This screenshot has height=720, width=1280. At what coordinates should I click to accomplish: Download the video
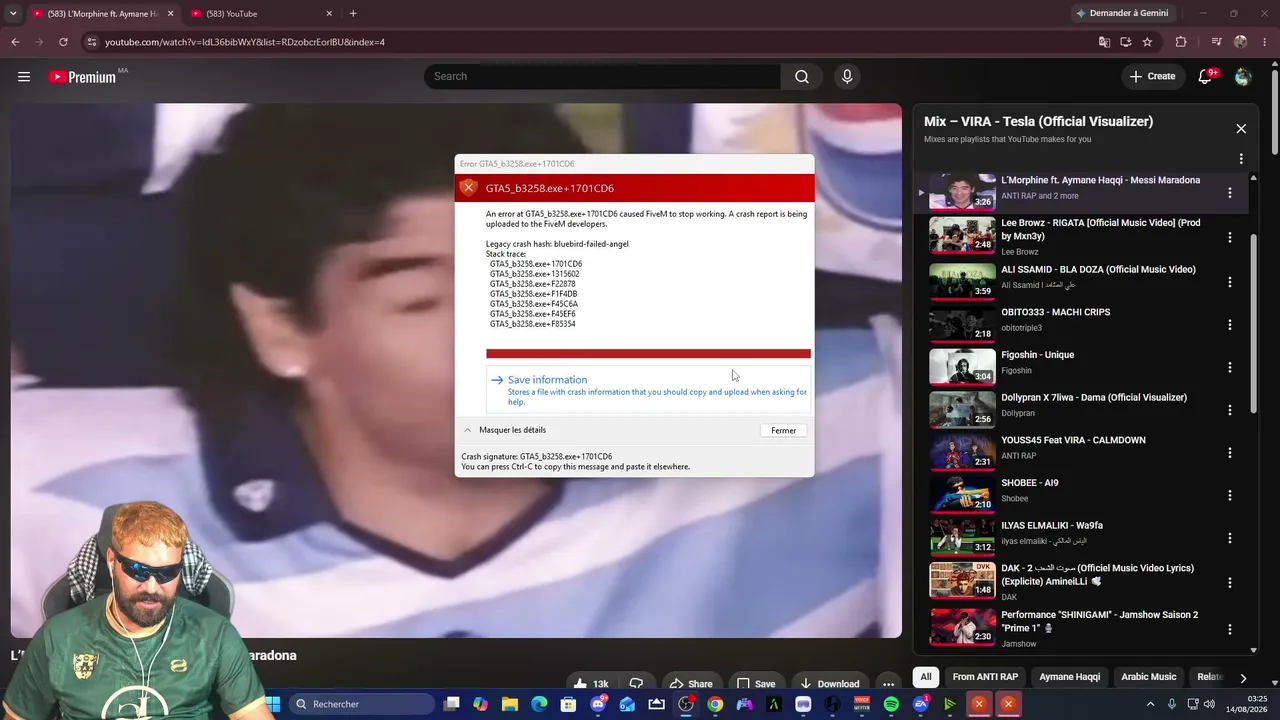coord(829,684)
